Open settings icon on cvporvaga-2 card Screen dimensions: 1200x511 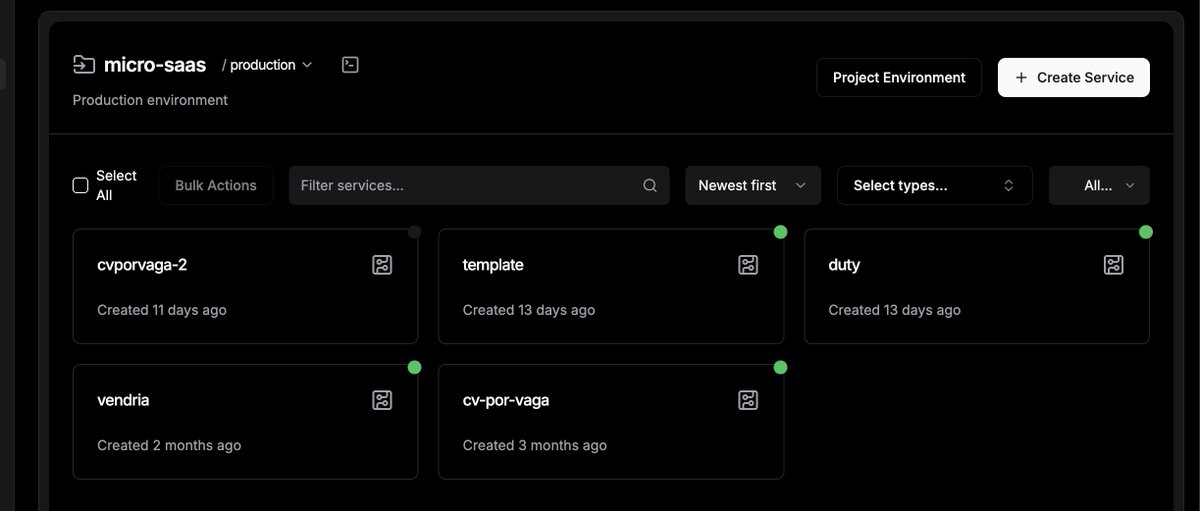click(x=382, y=265)
